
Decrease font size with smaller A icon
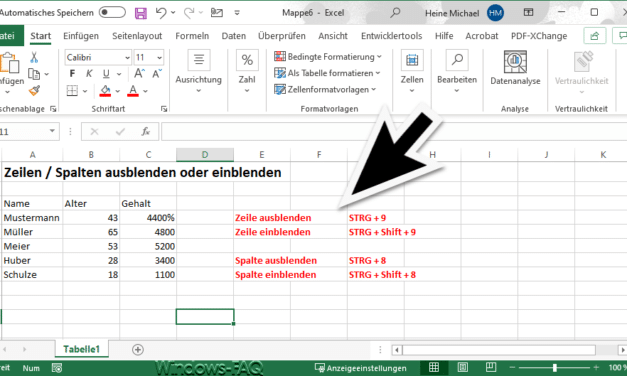pos(157,74)
